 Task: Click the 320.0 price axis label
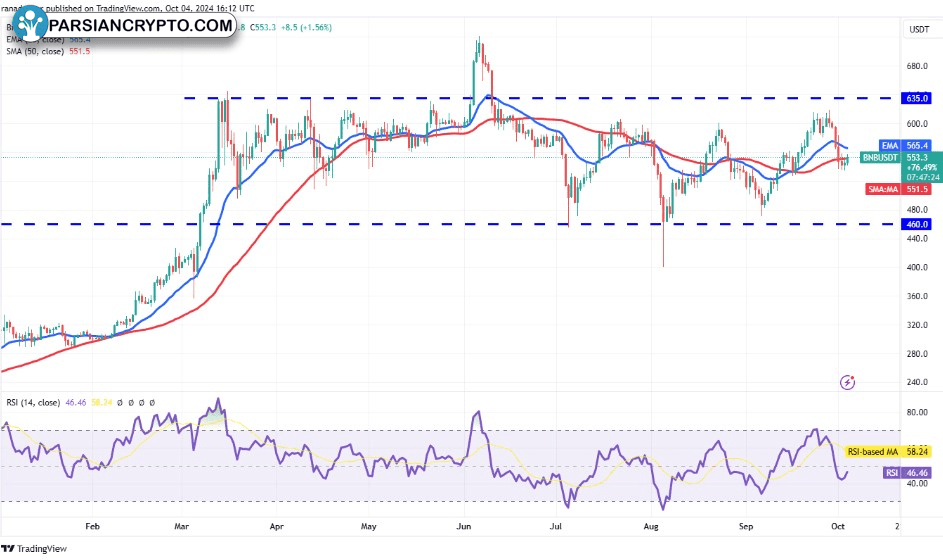click(x=917, y=325)
